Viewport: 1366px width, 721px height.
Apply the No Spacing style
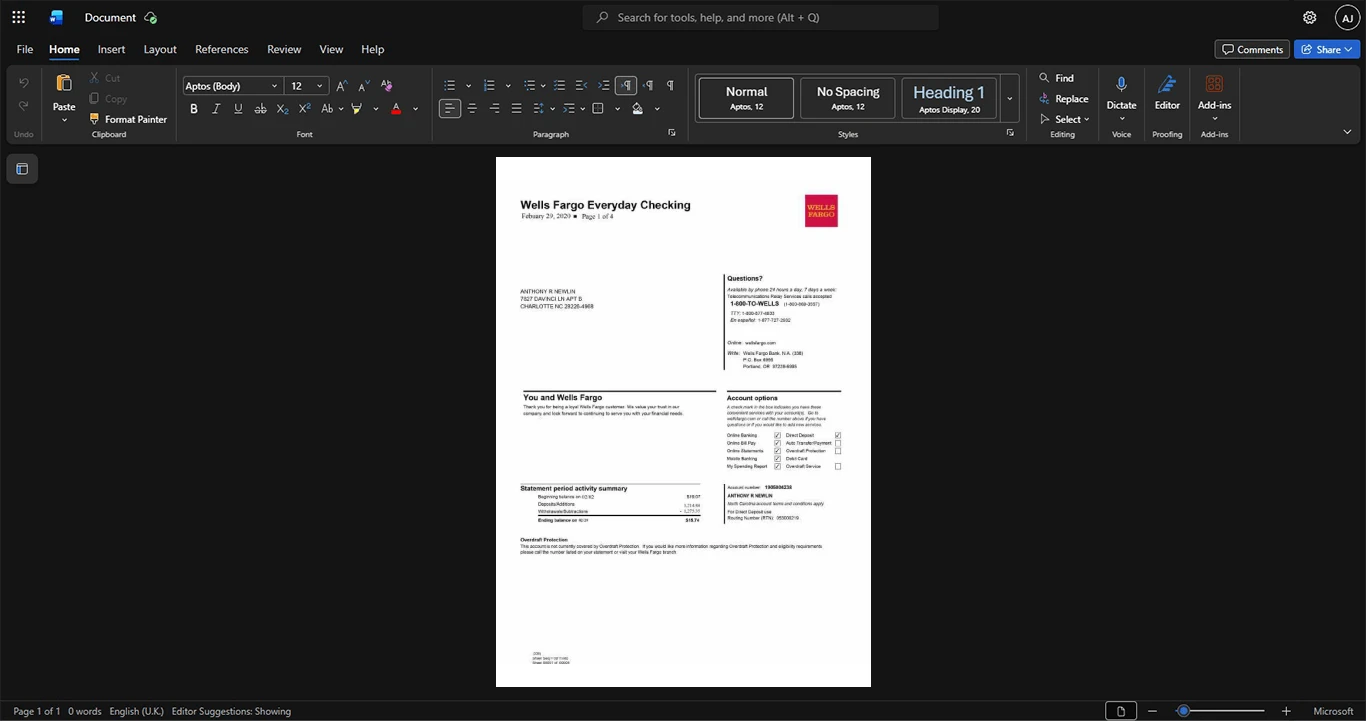tap(848, 98)
